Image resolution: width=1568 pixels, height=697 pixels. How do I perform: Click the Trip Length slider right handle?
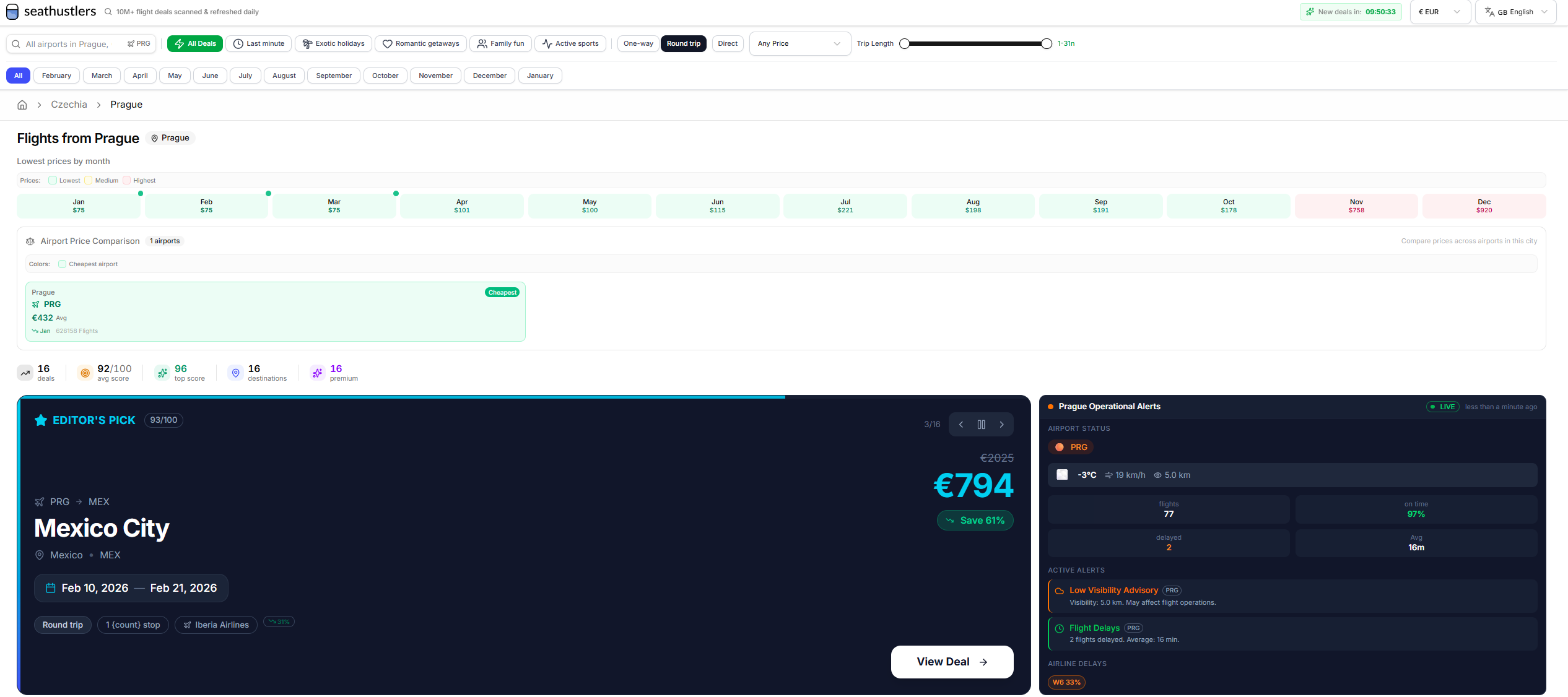pyautogui.click(x=1046, y=44)
